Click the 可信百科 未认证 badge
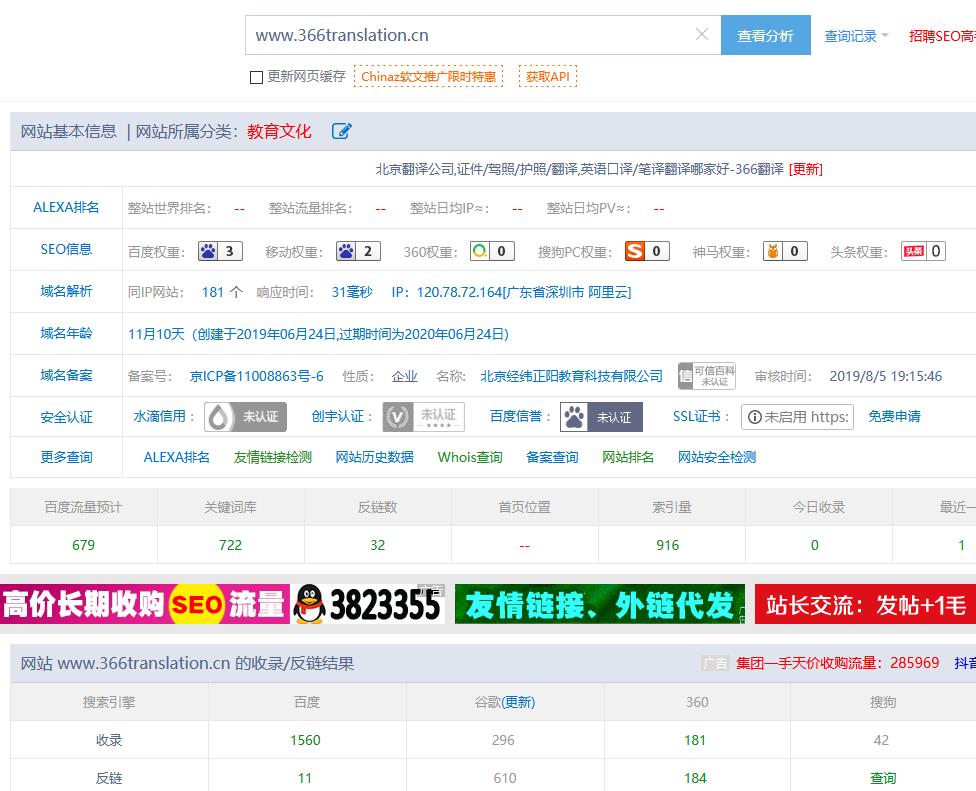The width and height of the screenshot is (976, 791). 706,376
